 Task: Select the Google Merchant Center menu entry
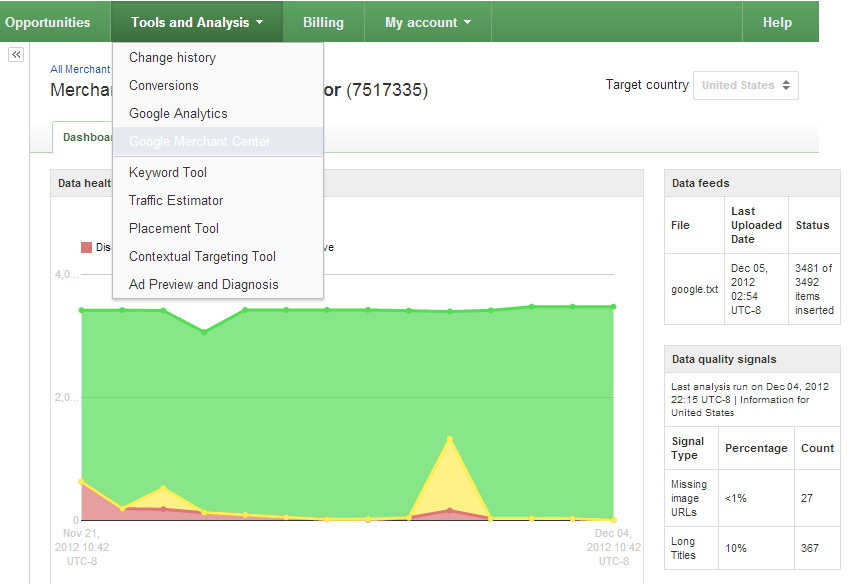click(x=199, y=142)
